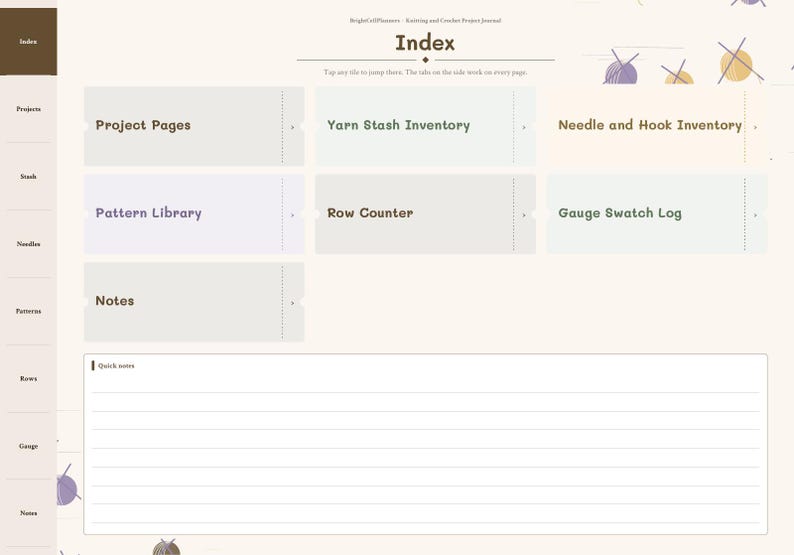Open the Gauge side tab
This screenshot has height=555, width=794.
click(x=28, y=446)
